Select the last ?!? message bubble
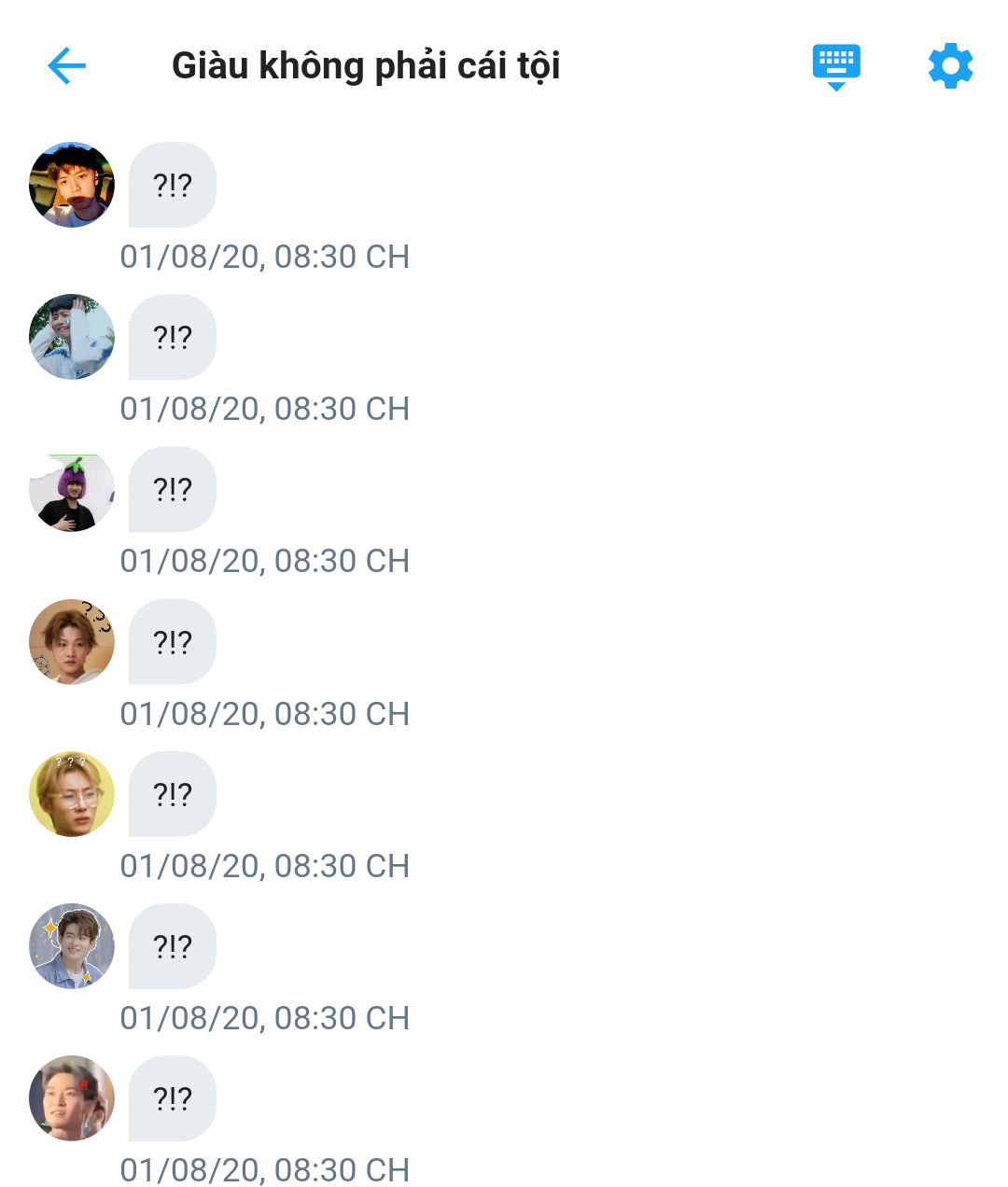This screenshot has height=1187, width=1008. tap(173, 1098)
